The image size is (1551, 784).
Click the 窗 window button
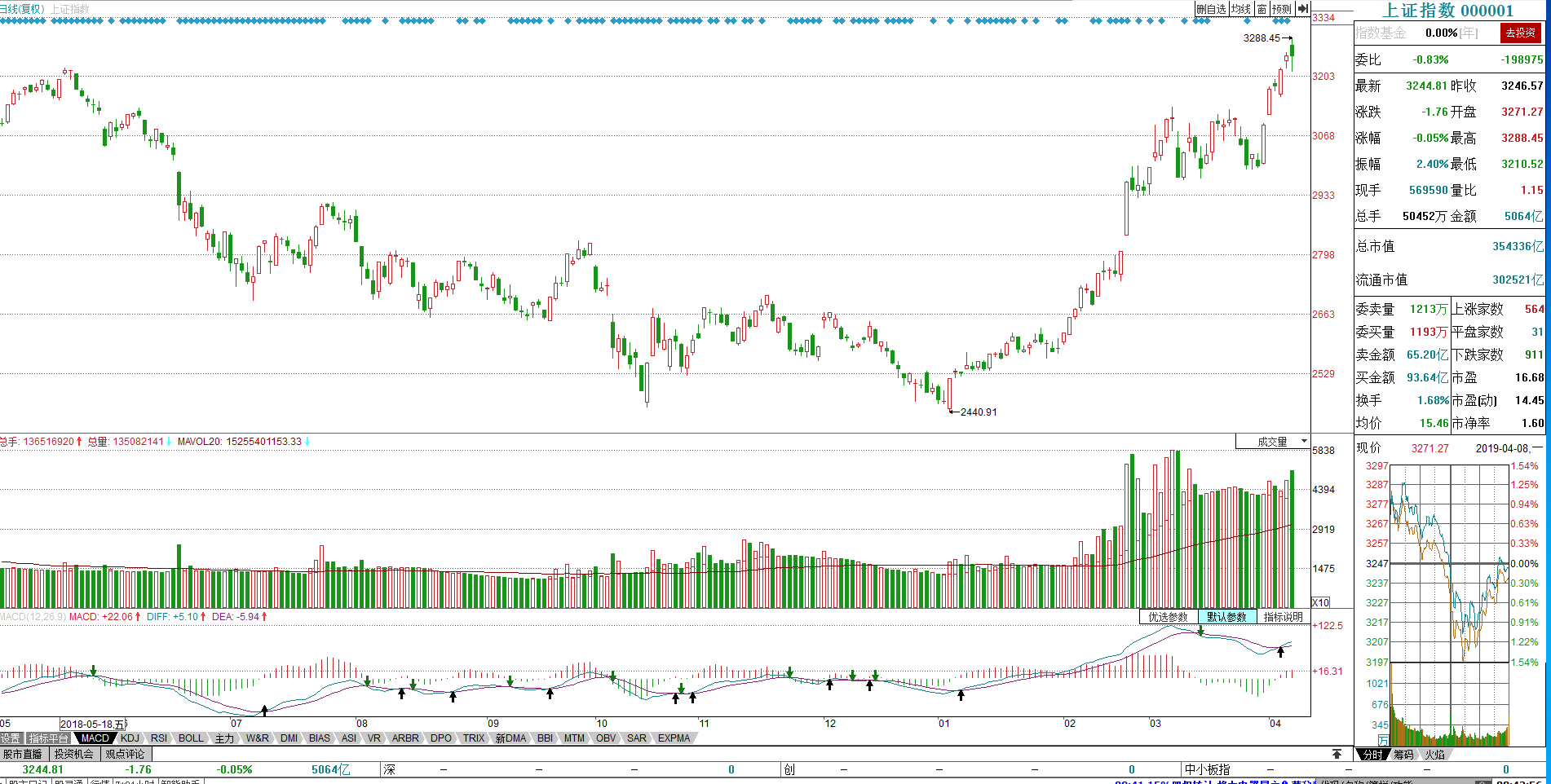tap(1262, 9)
